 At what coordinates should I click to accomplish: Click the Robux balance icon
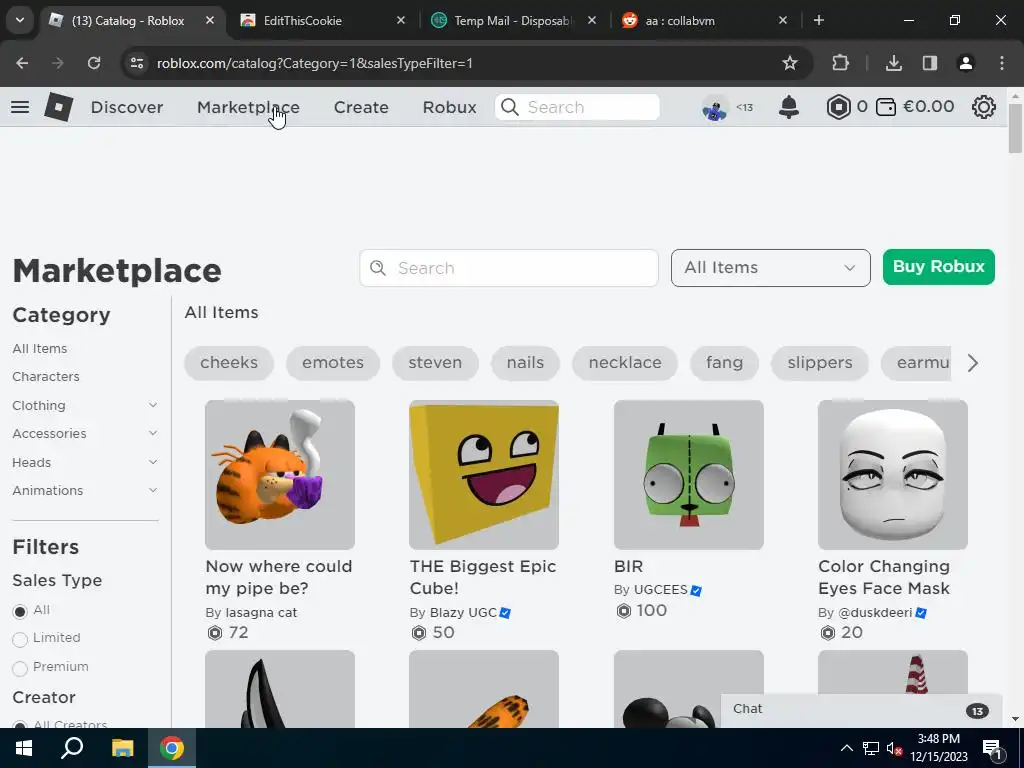pyautogui.click(x=839, y=107)
